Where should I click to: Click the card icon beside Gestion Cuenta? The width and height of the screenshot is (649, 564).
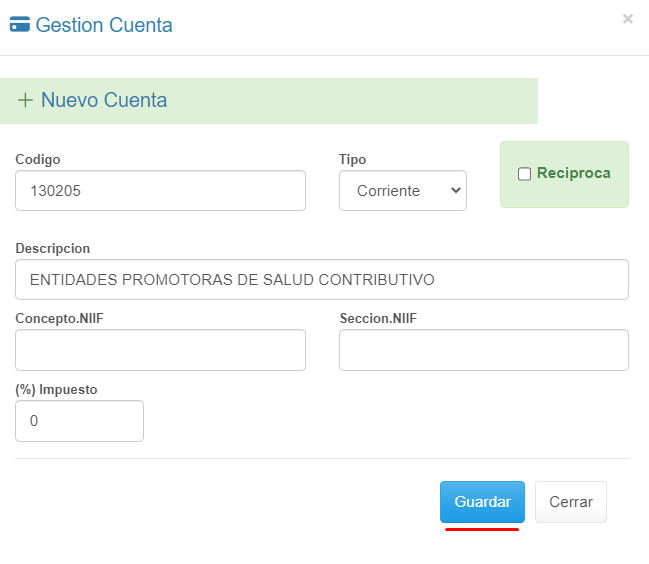(x=19, y=25)
